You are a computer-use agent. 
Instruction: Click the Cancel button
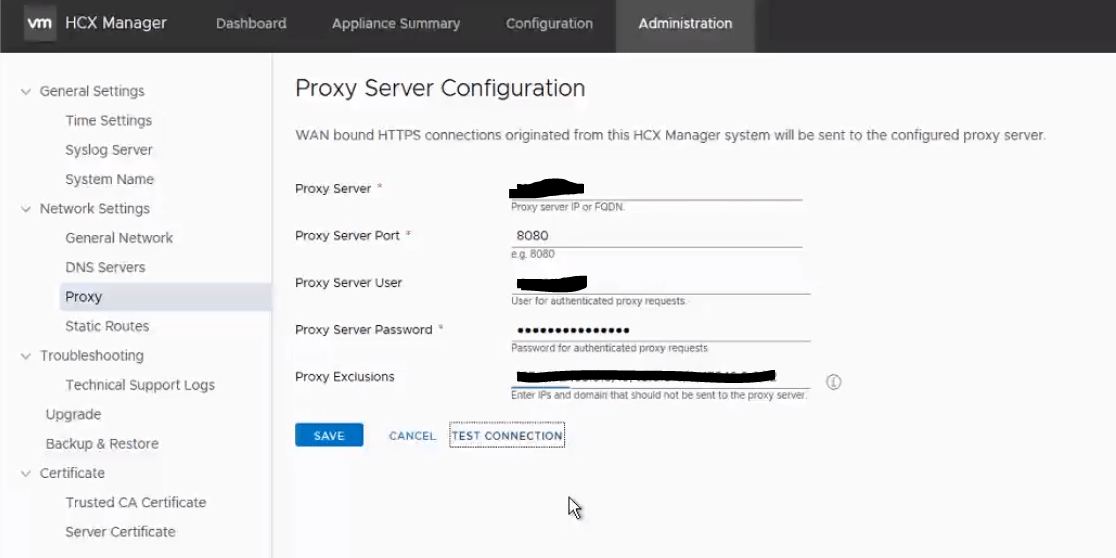412,436
